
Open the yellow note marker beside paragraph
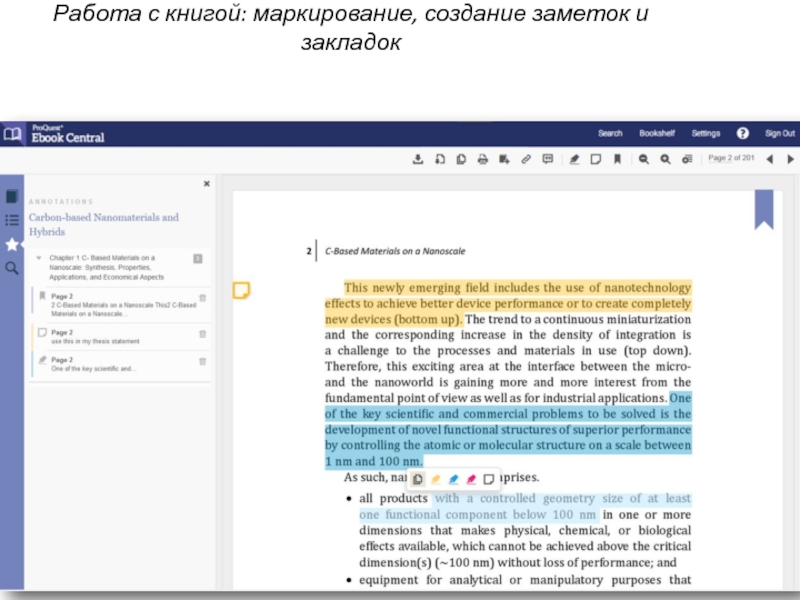[x=240, y=291]
